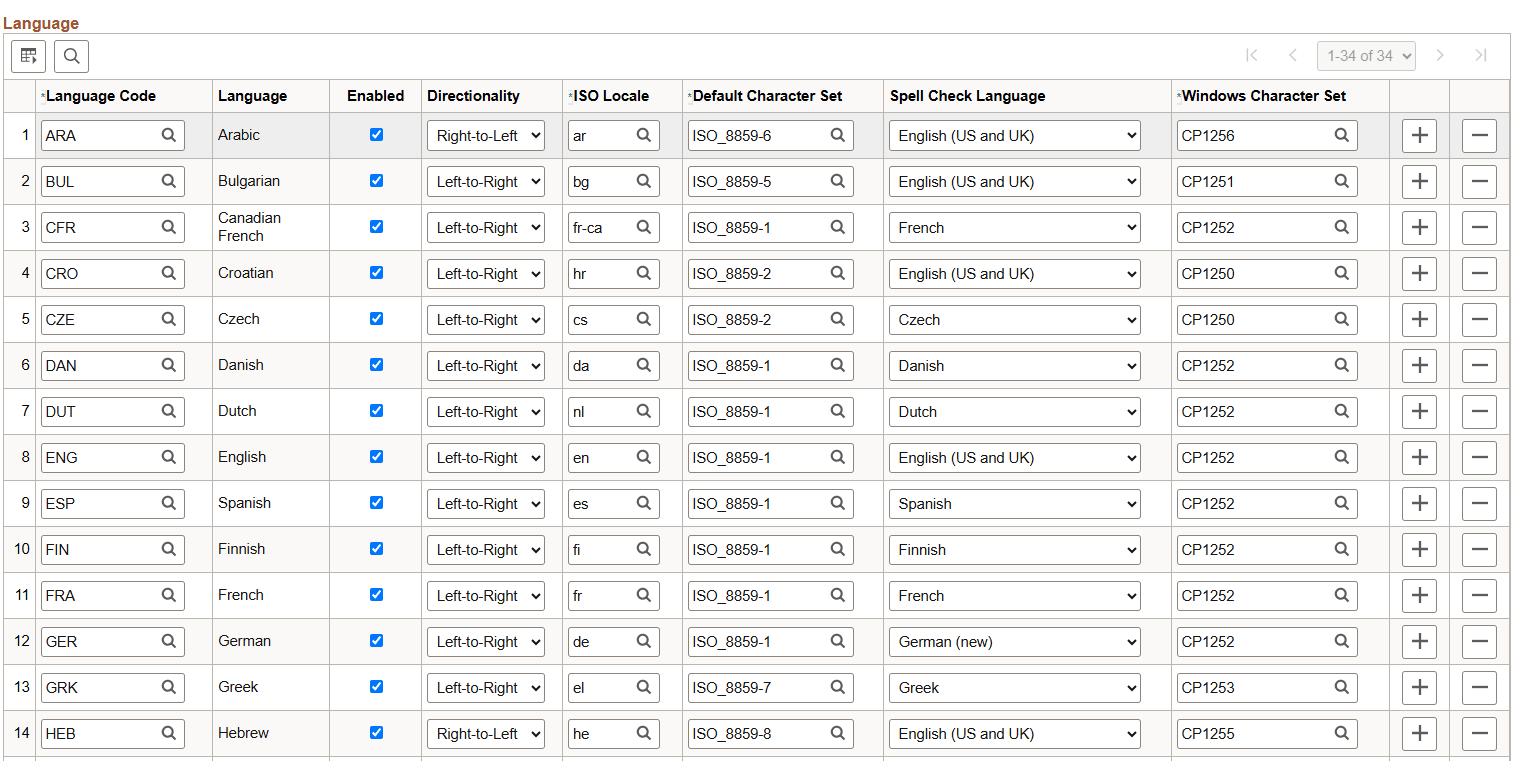The height and width of the screenshot is (761, 1516).
Task: Open the lookup for Language Code ARA
Action: [170, 135]
